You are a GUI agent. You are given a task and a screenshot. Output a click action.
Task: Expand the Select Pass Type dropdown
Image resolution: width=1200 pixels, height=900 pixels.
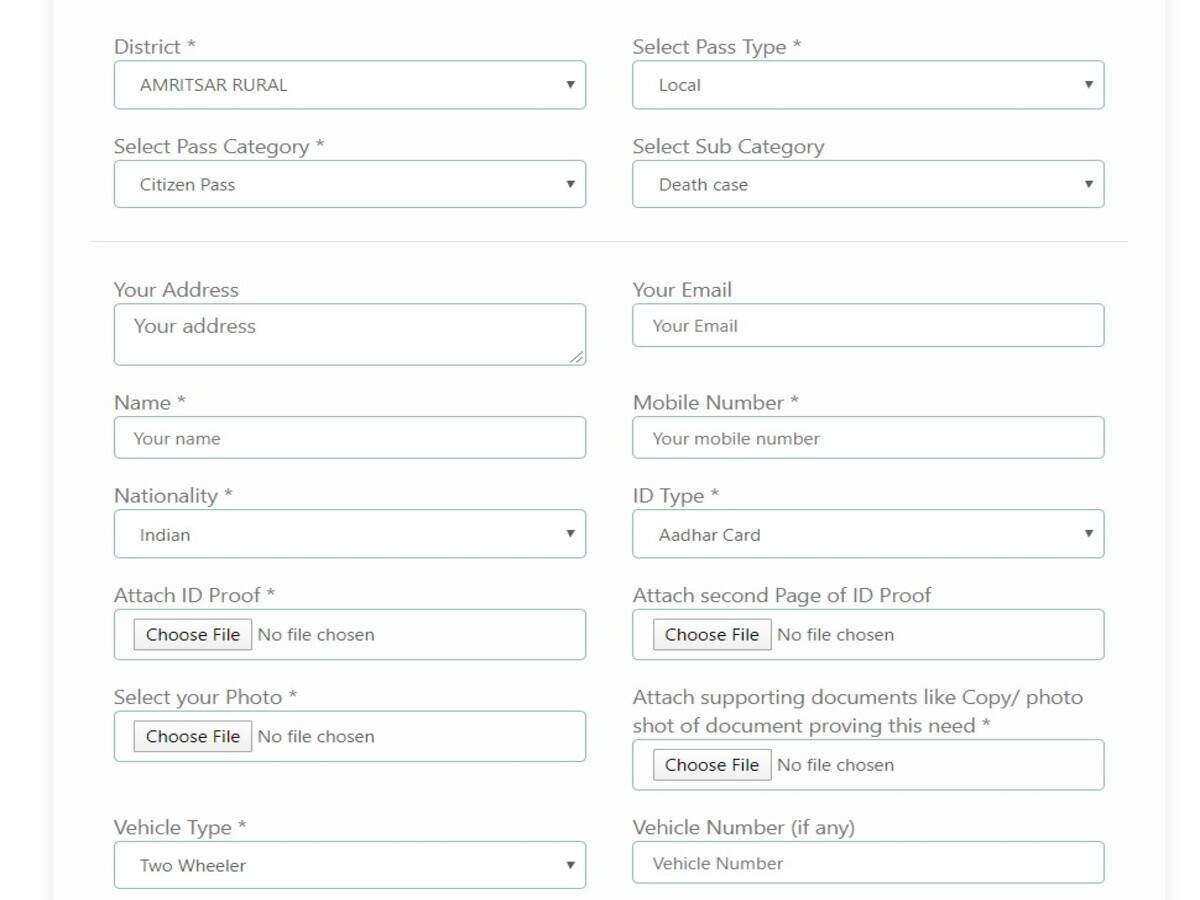[867, 85]
